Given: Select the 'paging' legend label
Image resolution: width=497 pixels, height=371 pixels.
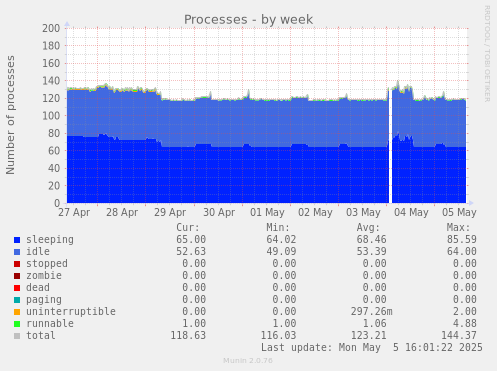Looking at the screenshot, I should coord(44,300).
